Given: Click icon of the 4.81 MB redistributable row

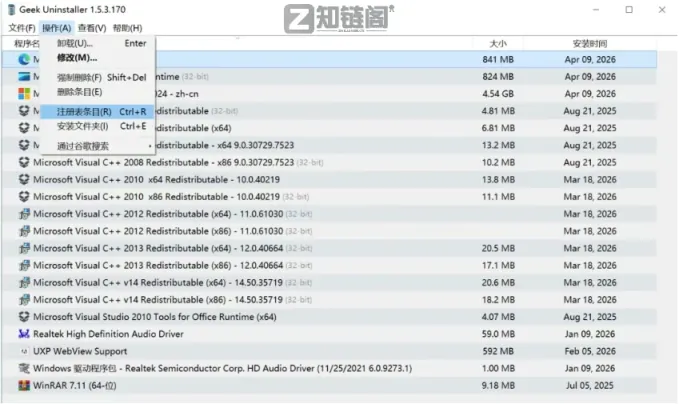Looking at the screenshot, I should click(24, 111).
